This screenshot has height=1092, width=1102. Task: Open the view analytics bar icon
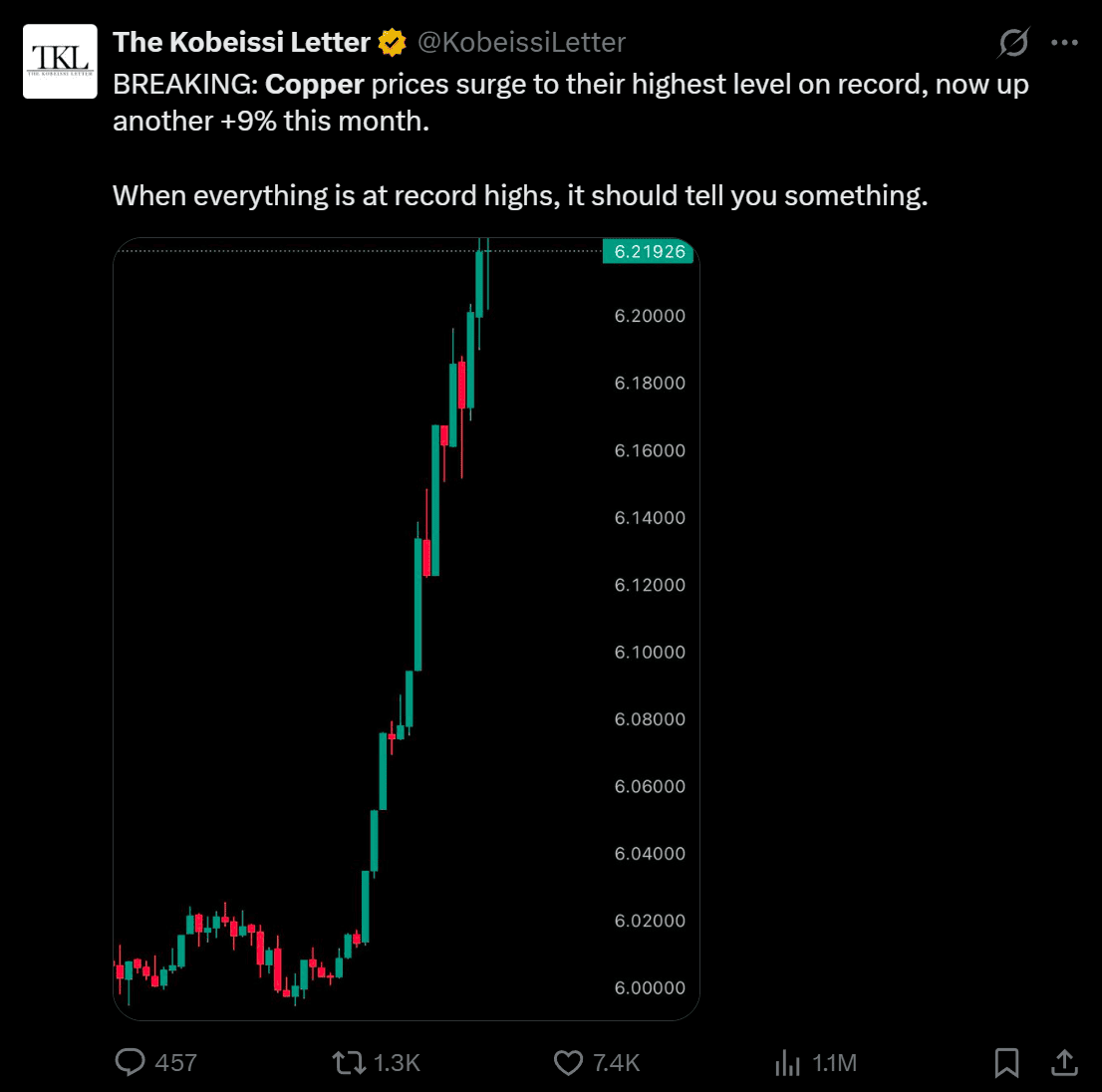787,1062
